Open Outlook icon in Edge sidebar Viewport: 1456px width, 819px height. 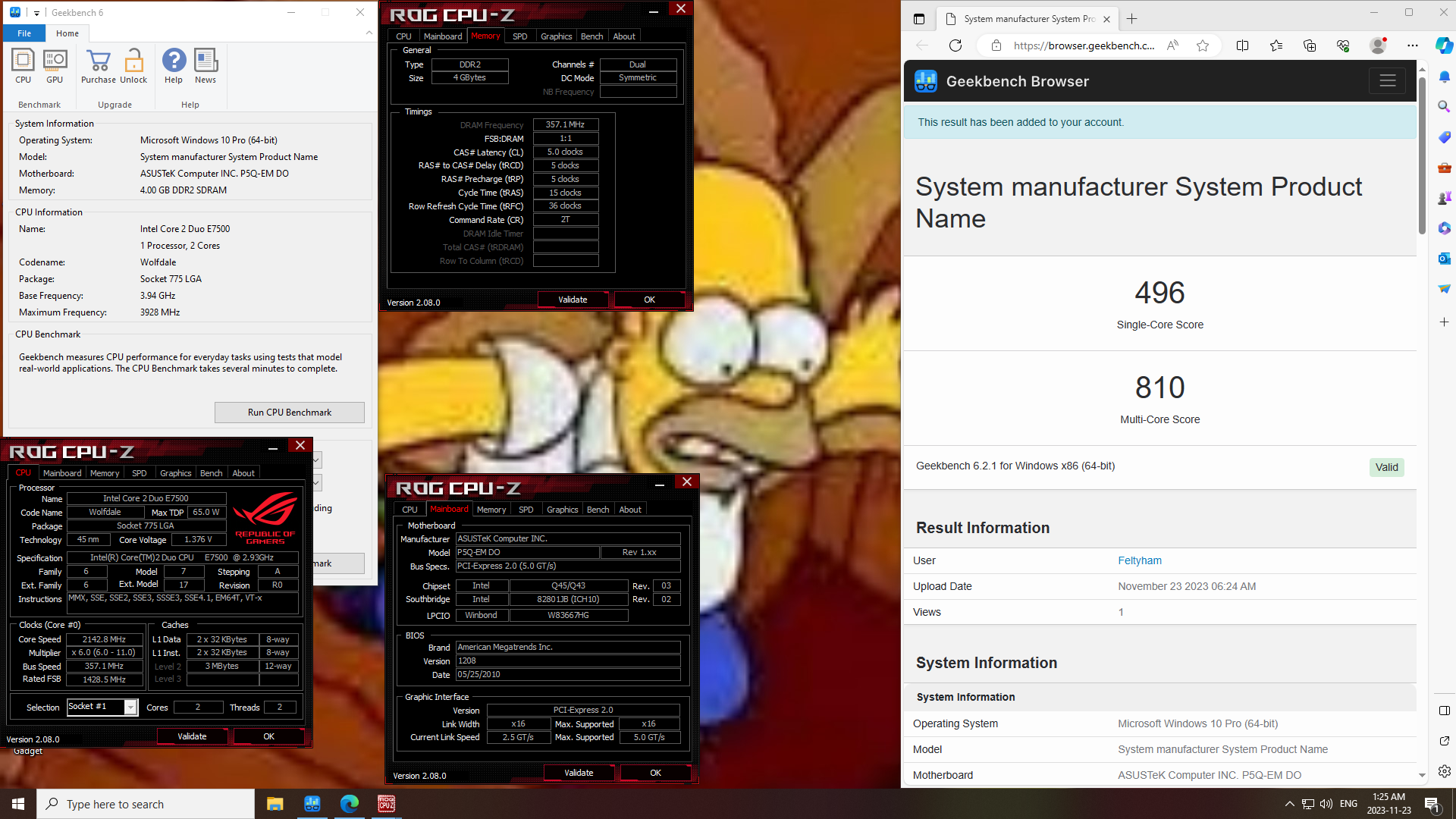(1444, 259)
